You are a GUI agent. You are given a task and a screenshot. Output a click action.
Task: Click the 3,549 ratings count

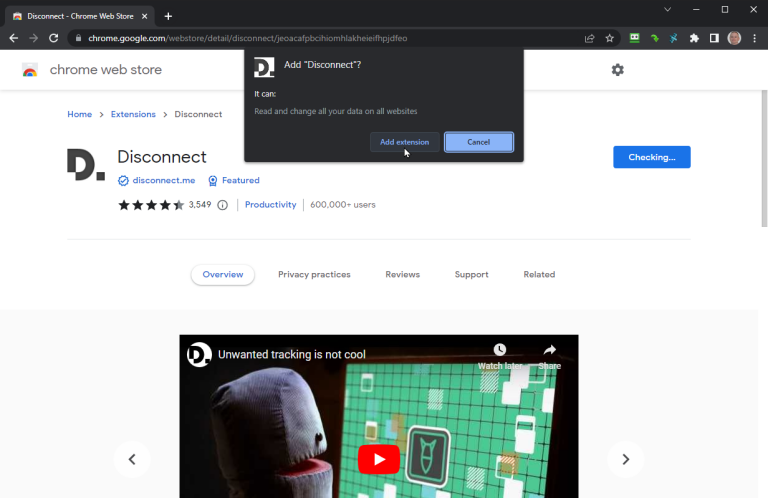click(x=200, y=205)
